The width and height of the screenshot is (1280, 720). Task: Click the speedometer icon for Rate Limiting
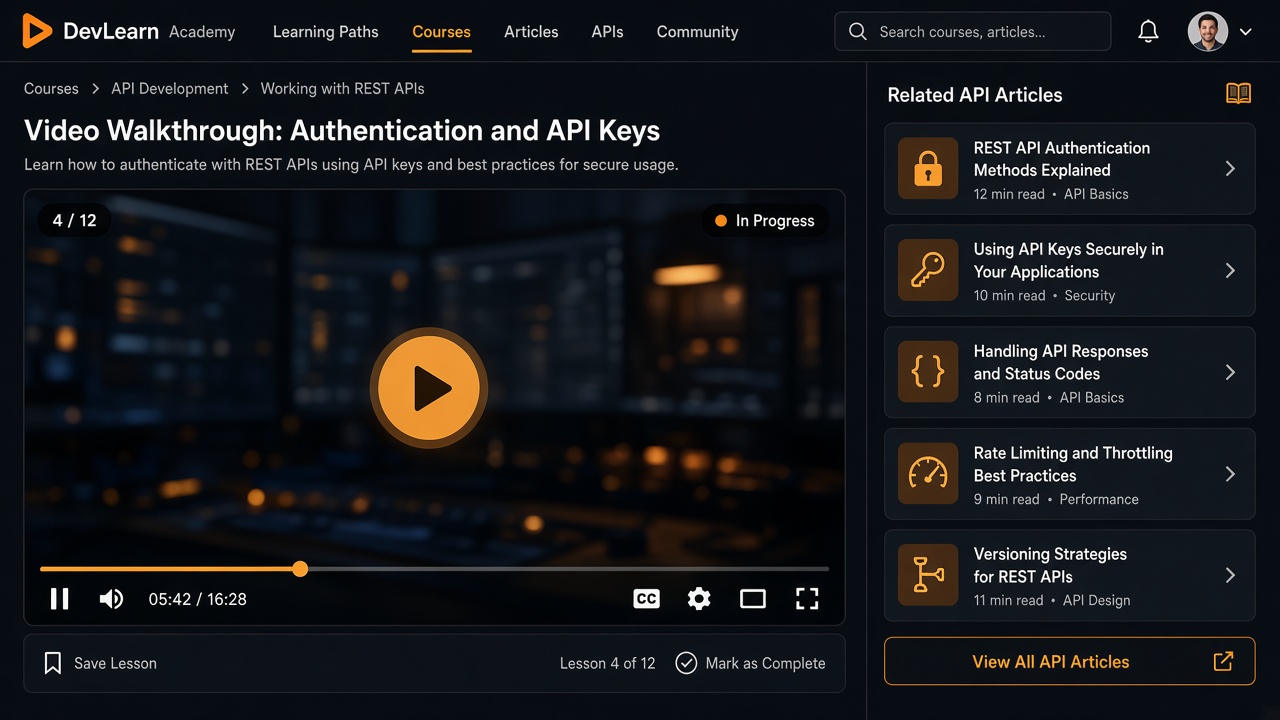click(928, 474)
